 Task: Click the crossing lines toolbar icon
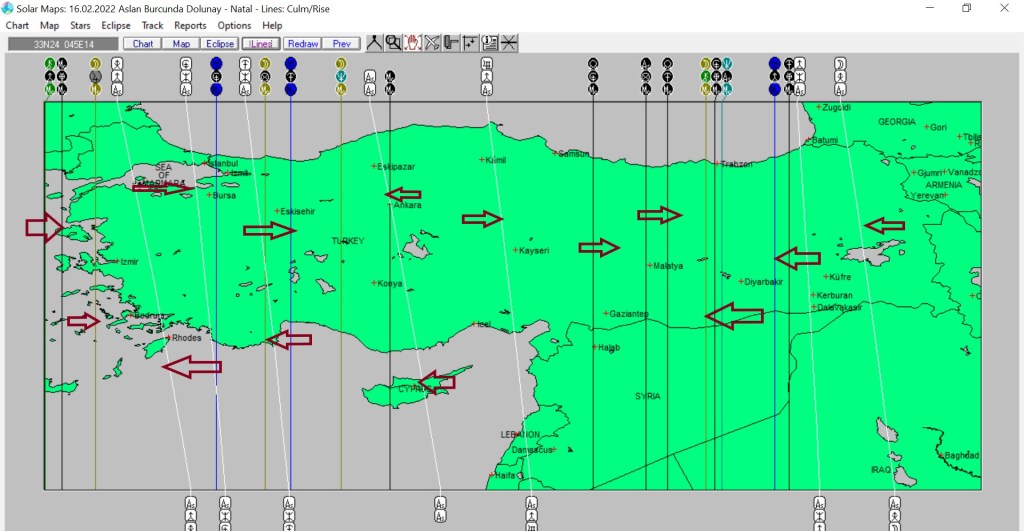(509, 43)
